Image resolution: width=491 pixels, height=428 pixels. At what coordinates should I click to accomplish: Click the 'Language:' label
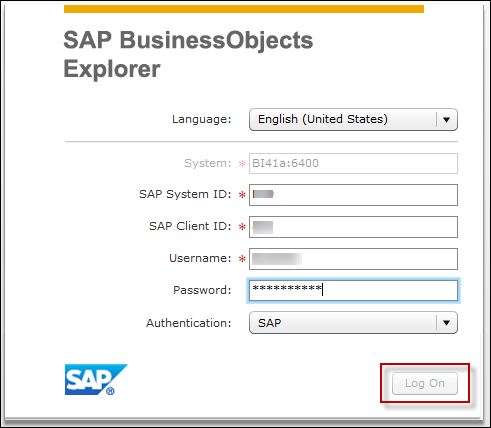coord(201,119)
